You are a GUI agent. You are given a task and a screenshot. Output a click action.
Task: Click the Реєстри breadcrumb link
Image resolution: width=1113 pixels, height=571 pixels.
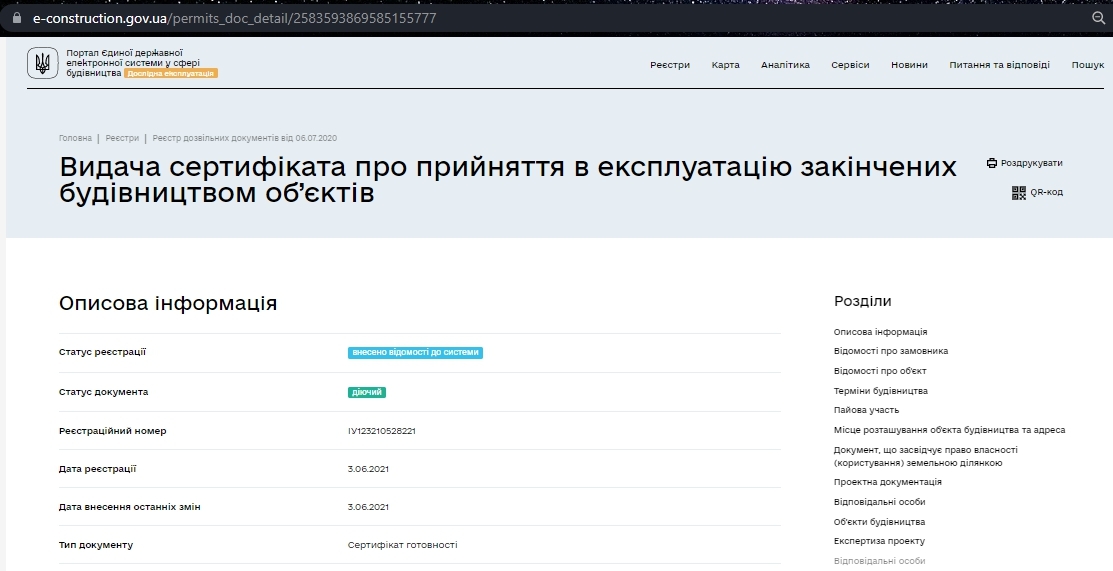pyautogui.click(x=122, y=138)
